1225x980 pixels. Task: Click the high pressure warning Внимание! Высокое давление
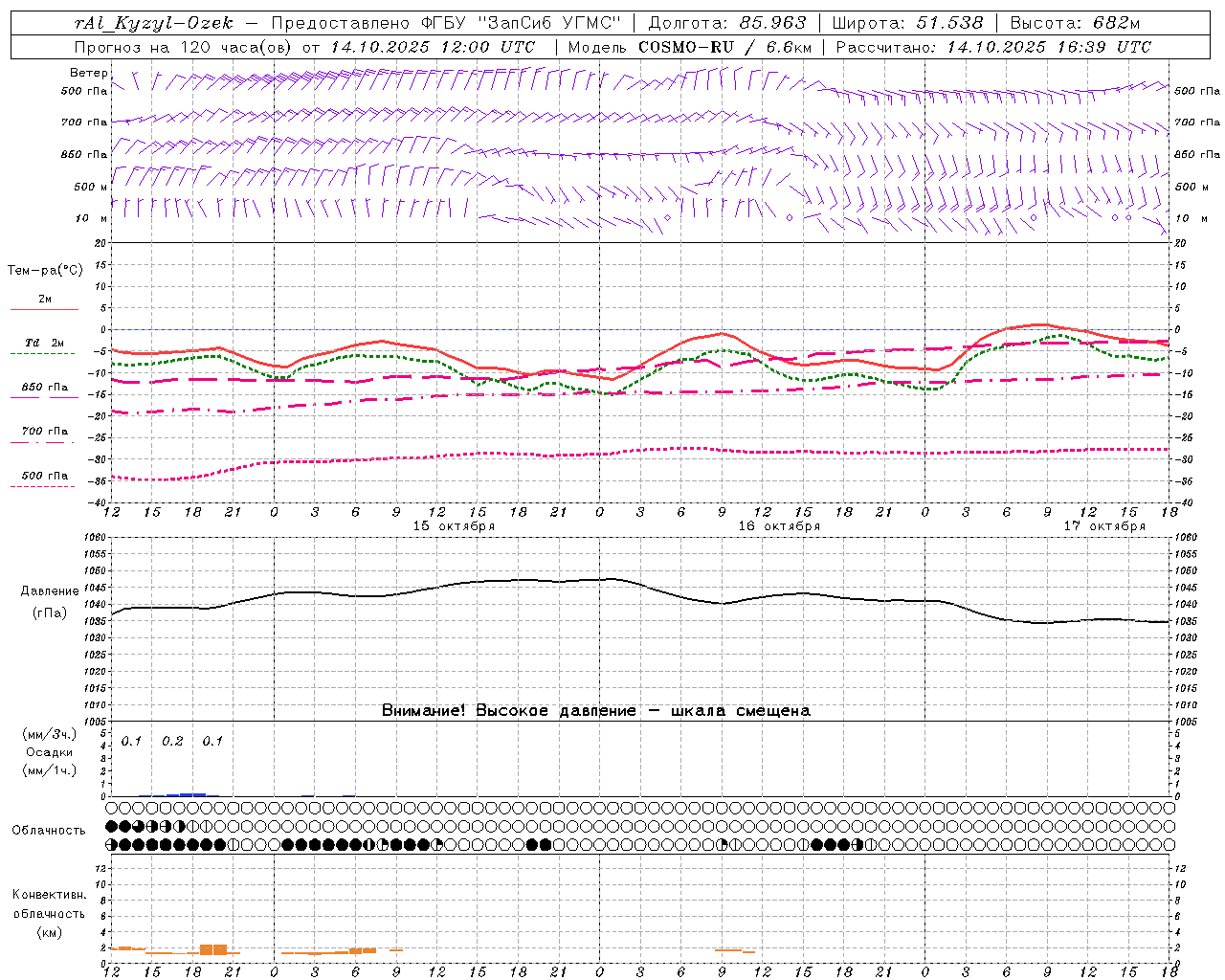(x=508, y=711)
